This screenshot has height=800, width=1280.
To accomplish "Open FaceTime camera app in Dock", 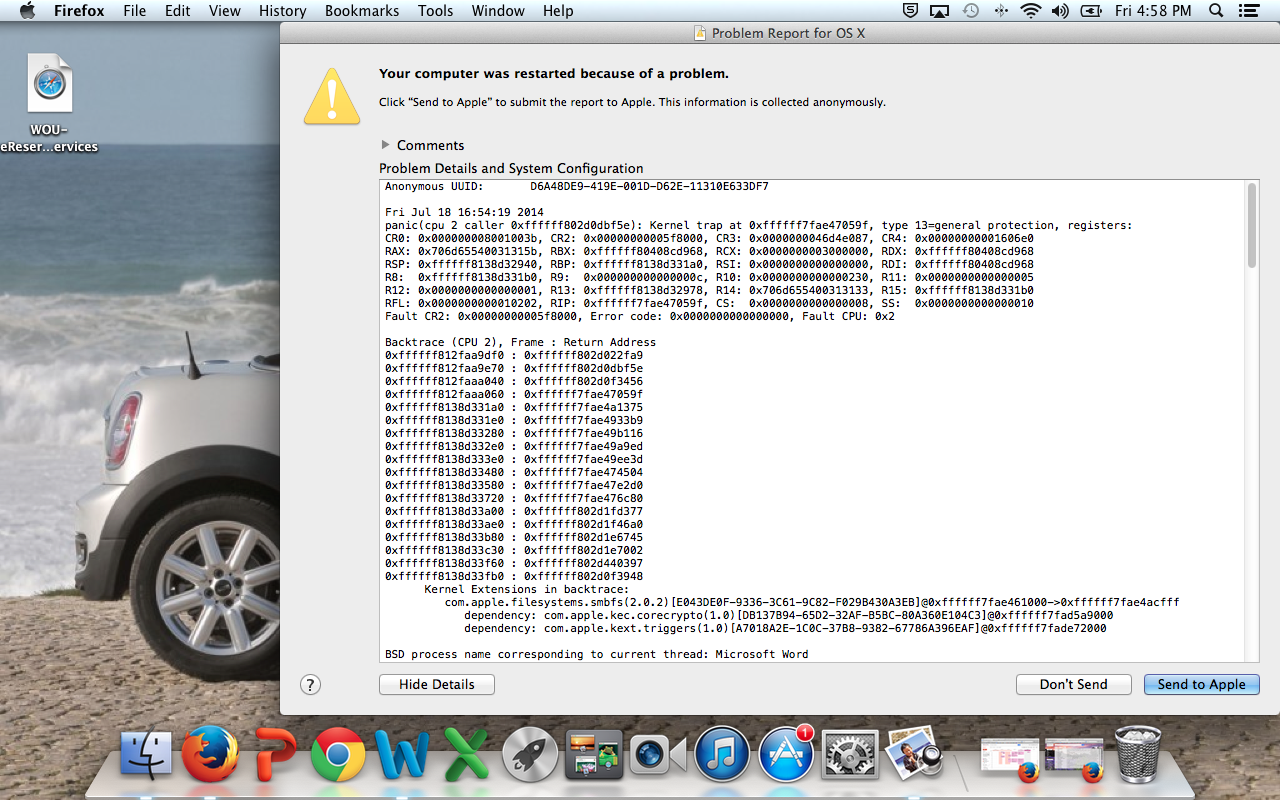I will pyautogui.click(x=657, y=755).
